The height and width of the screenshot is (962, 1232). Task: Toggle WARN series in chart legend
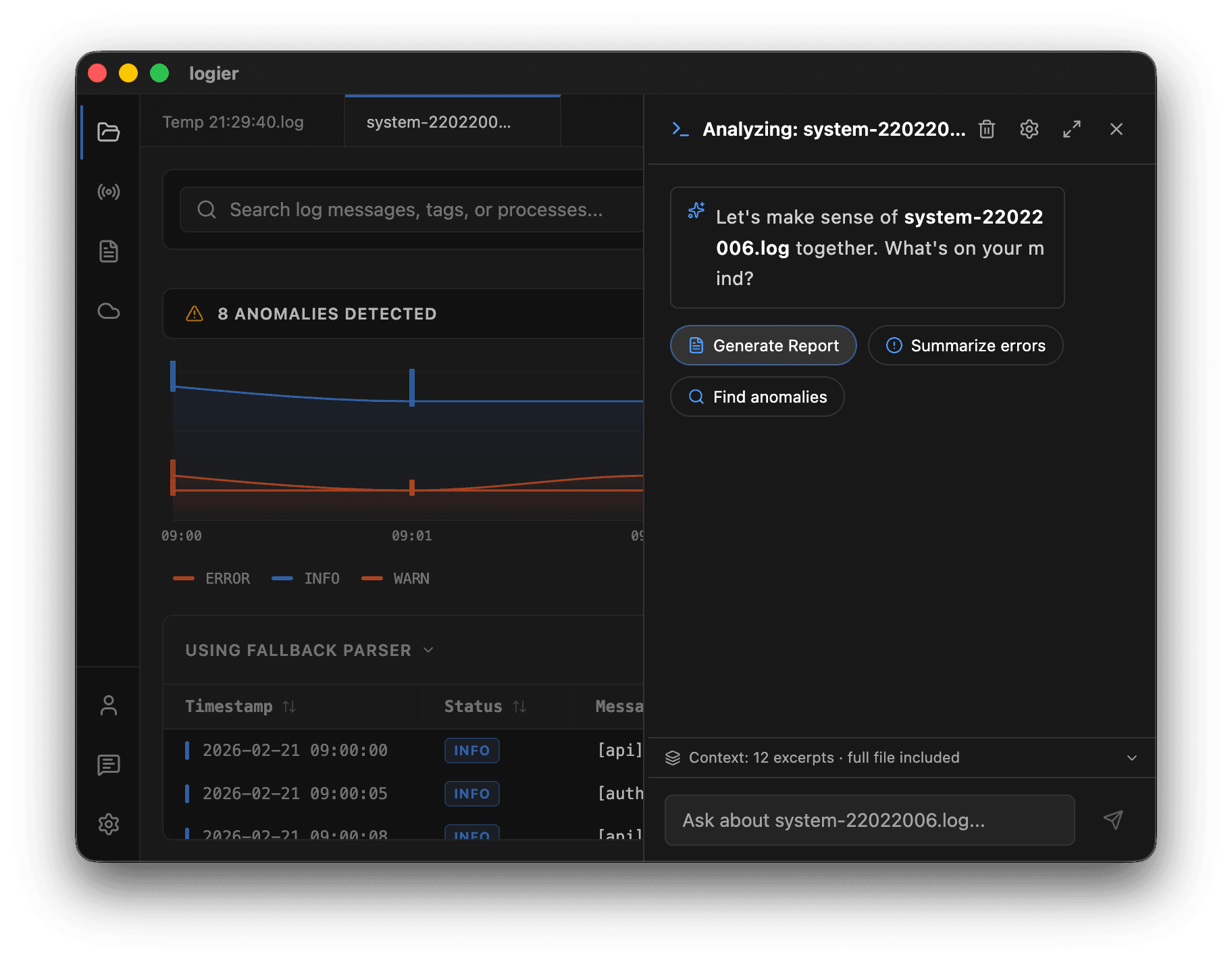click(396, 578)
